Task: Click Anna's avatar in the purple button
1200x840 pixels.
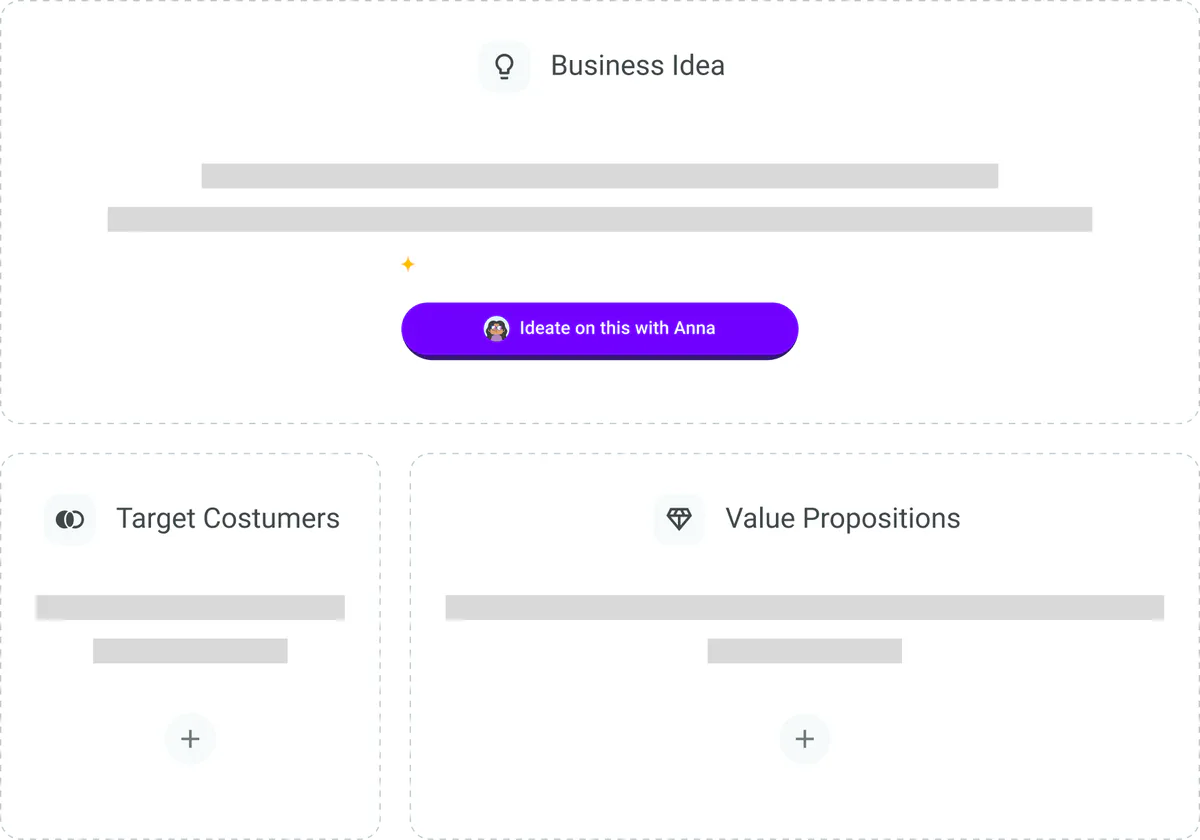Action: coord(497,328)
